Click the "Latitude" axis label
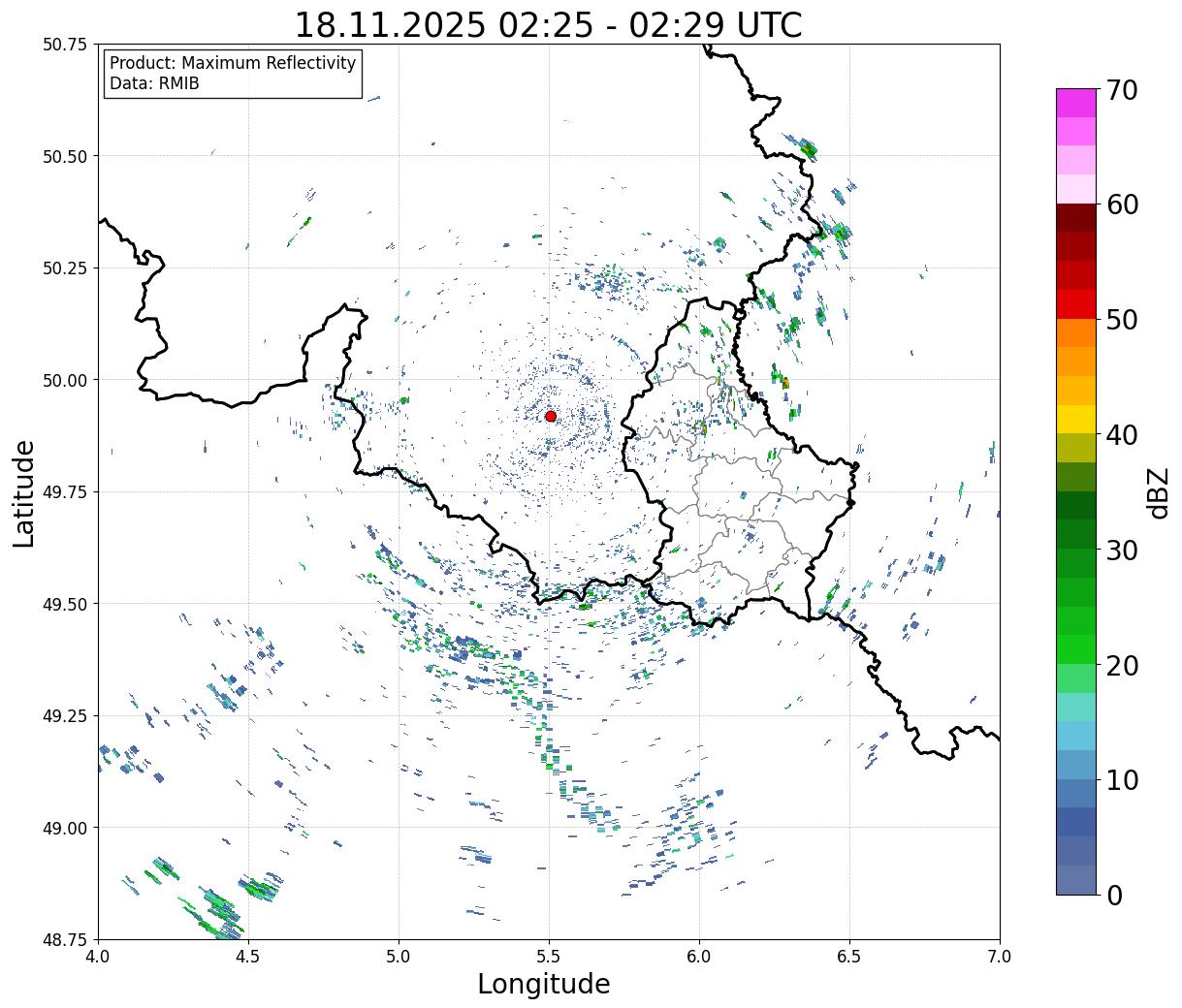The width and height of the screenshot is (1182, 1008). (x=24, y=492)
